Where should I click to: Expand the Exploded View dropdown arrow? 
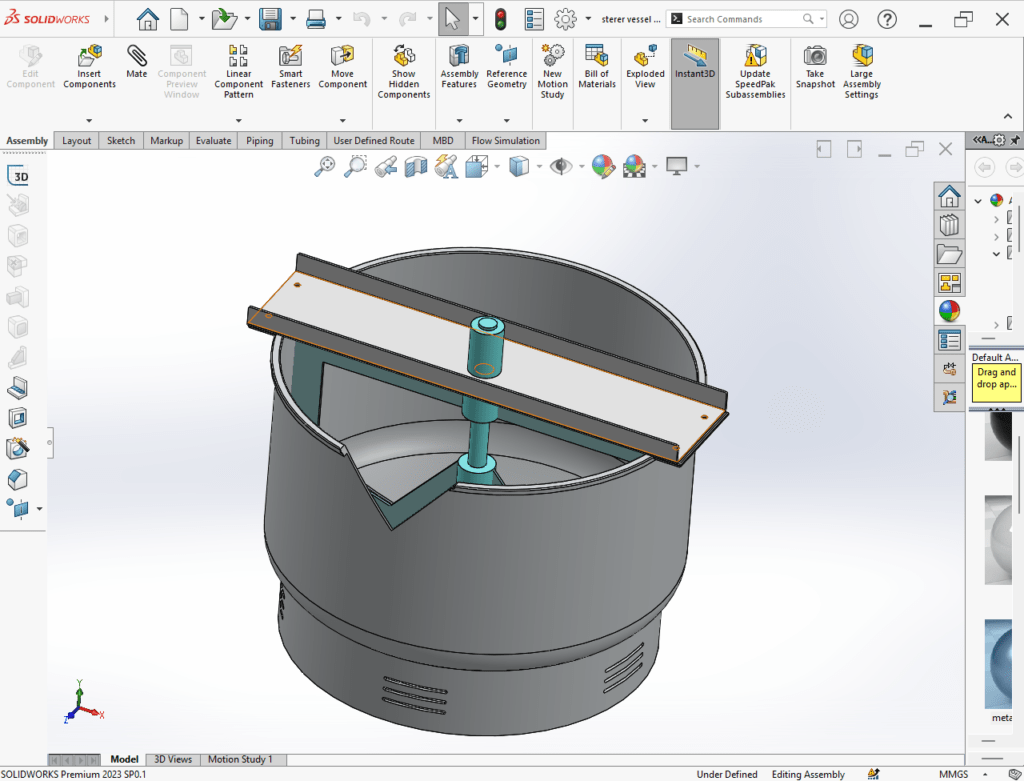645,121
